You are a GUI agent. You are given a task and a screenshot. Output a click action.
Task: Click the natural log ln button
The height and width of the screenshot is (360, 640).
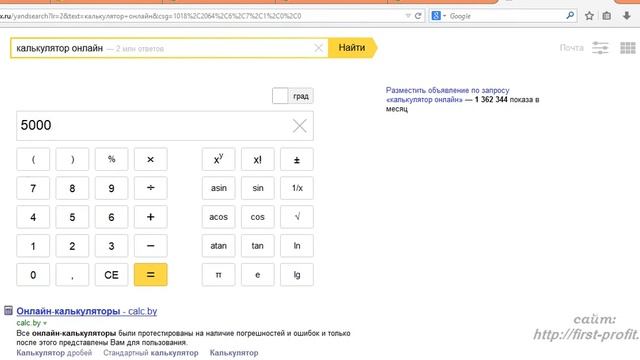point(297,246)
